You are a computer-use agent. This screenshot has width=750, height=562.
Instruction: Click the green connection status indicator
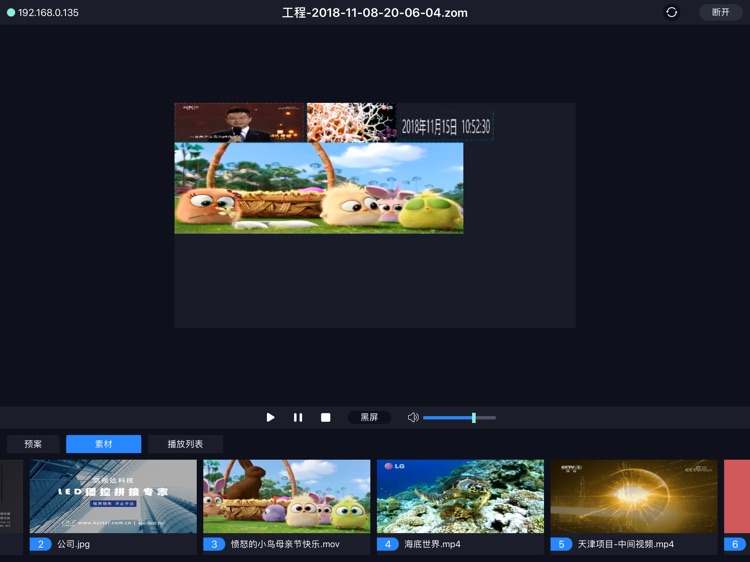11,12
